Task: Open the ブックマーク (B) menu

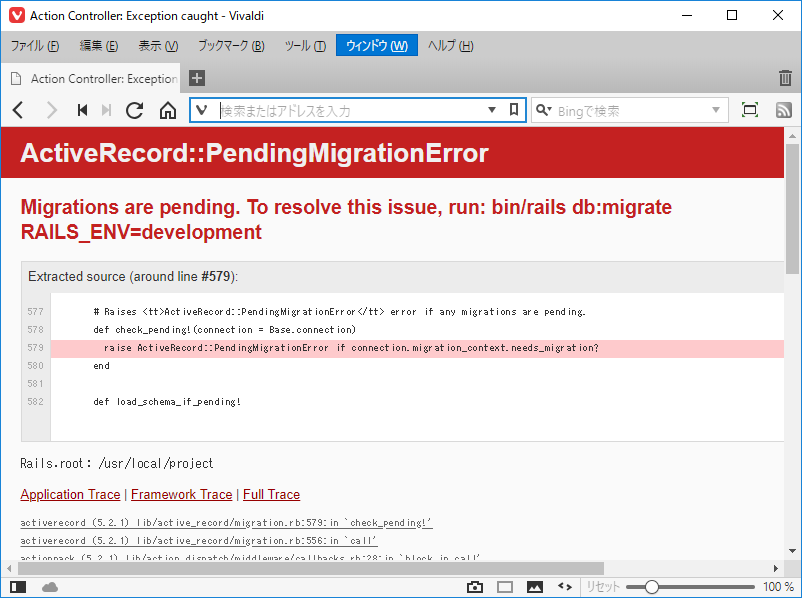Action: [231, 46]
